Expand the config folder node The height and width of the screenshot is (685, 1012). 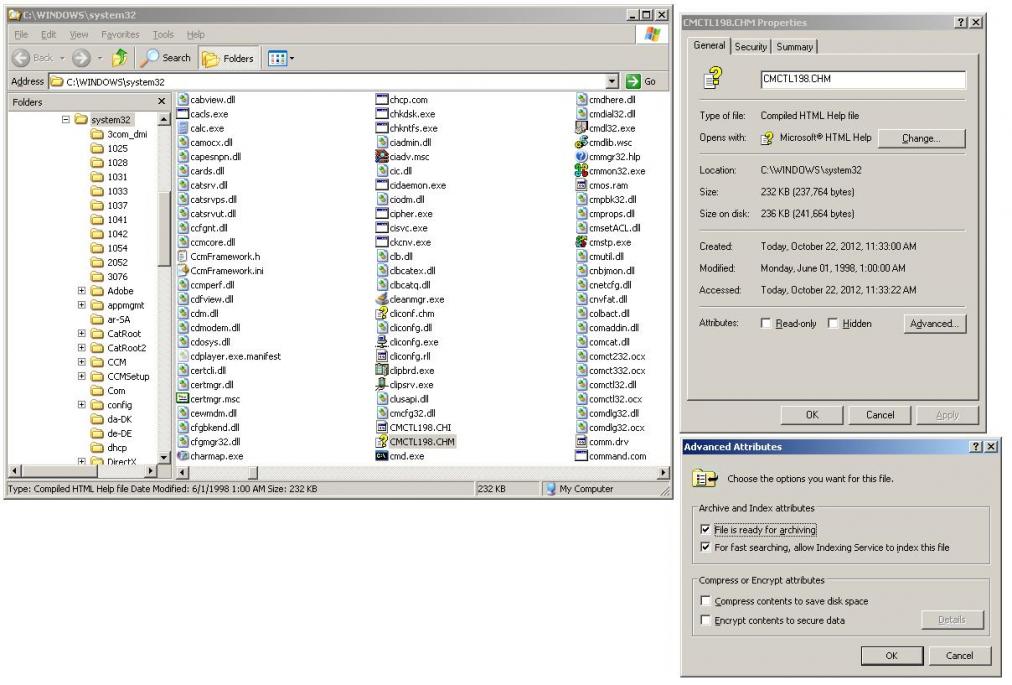point(81,405)
